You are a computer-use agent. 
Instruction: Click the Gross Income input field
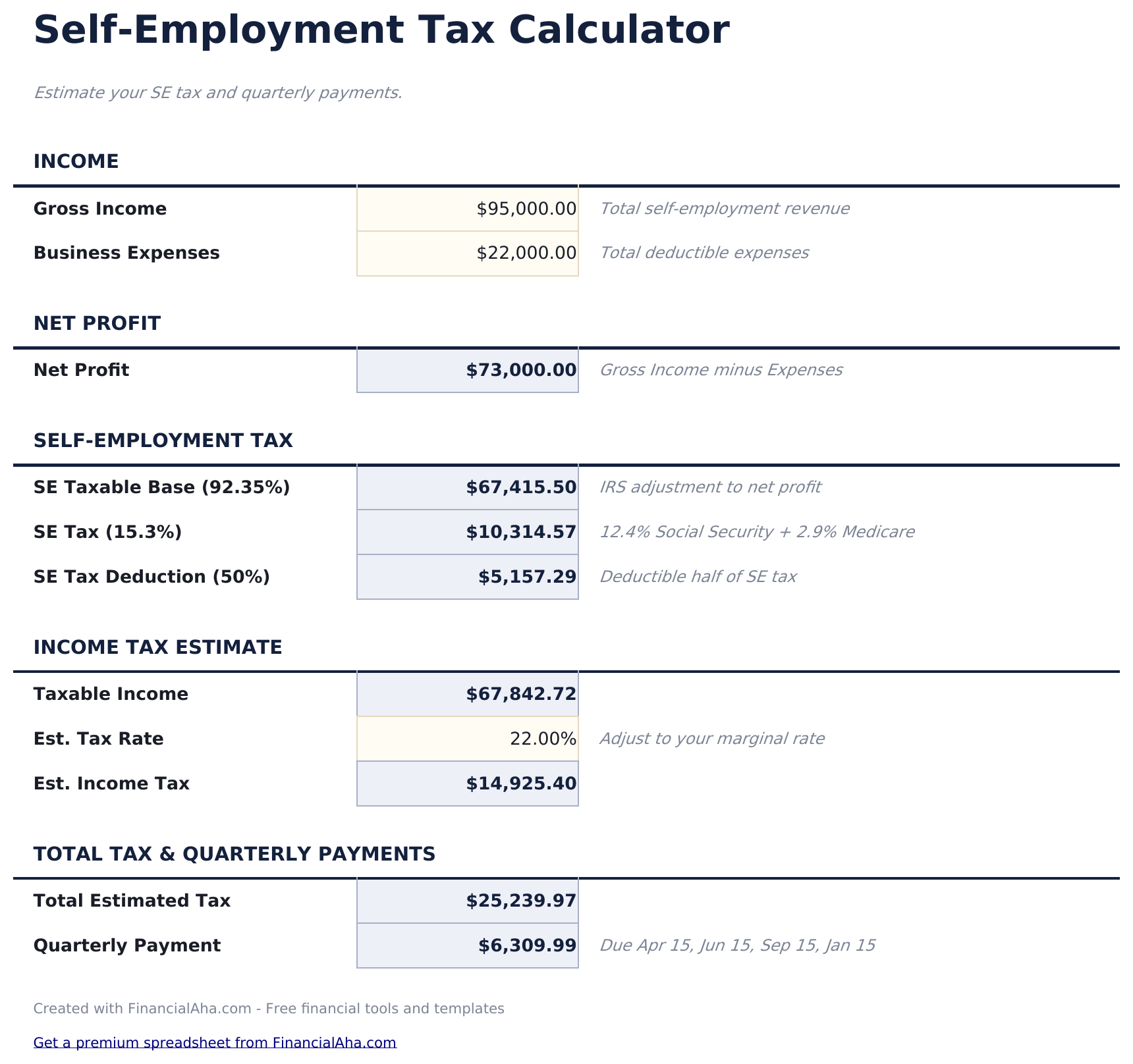(x=468, y=209)
